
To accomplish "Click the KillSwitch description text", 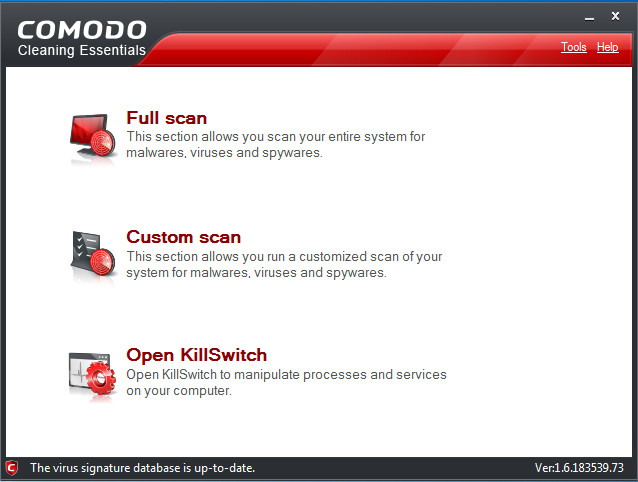I will 286,382.
